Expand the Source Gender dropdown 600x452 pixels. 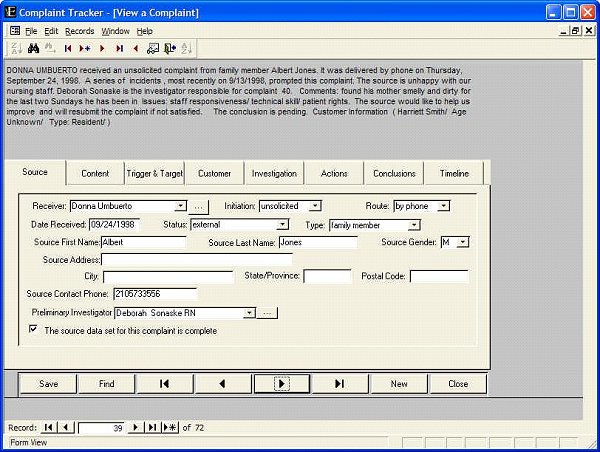point(463,242)
